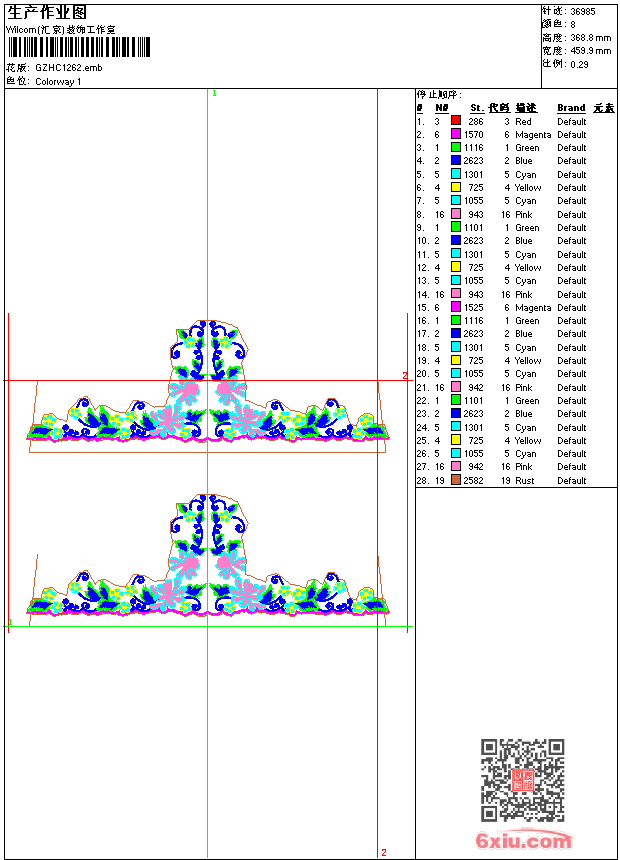
Task: Click the Rust color description
Action: (x=525, y=480)
